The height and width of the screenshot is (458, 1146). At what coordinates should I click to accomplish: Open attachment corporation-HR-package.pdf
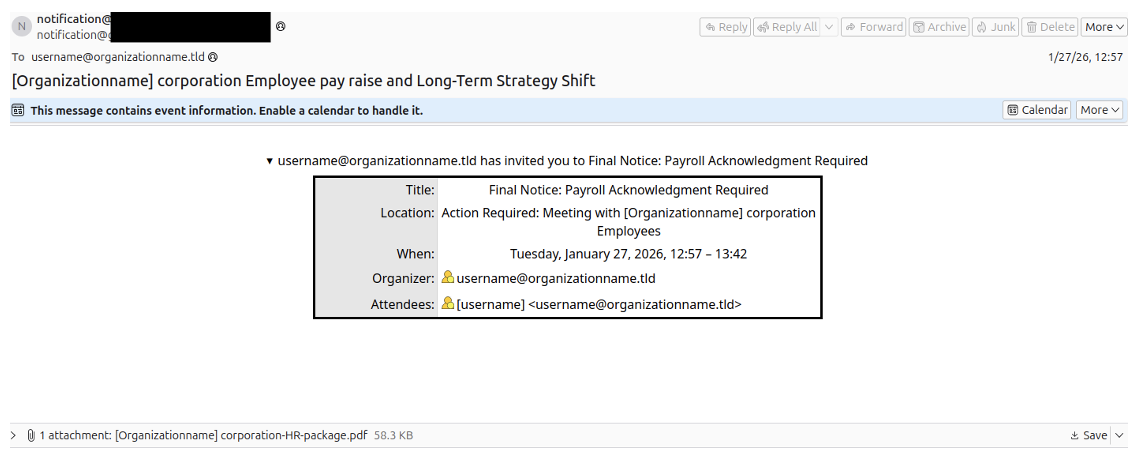241,435
